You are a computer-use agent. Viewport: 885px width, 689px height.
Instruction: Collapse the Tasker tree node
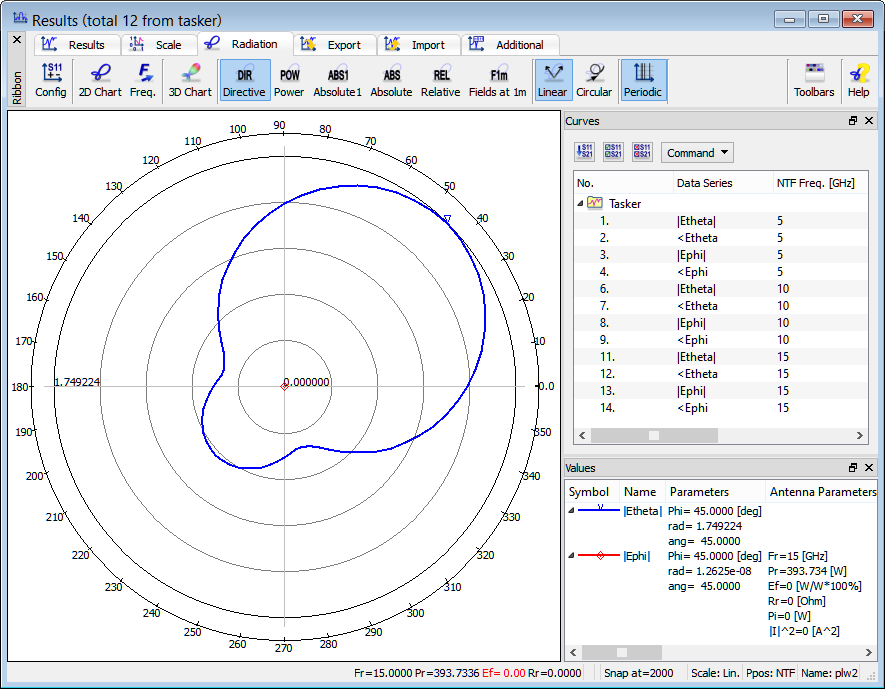click(581, 203)
